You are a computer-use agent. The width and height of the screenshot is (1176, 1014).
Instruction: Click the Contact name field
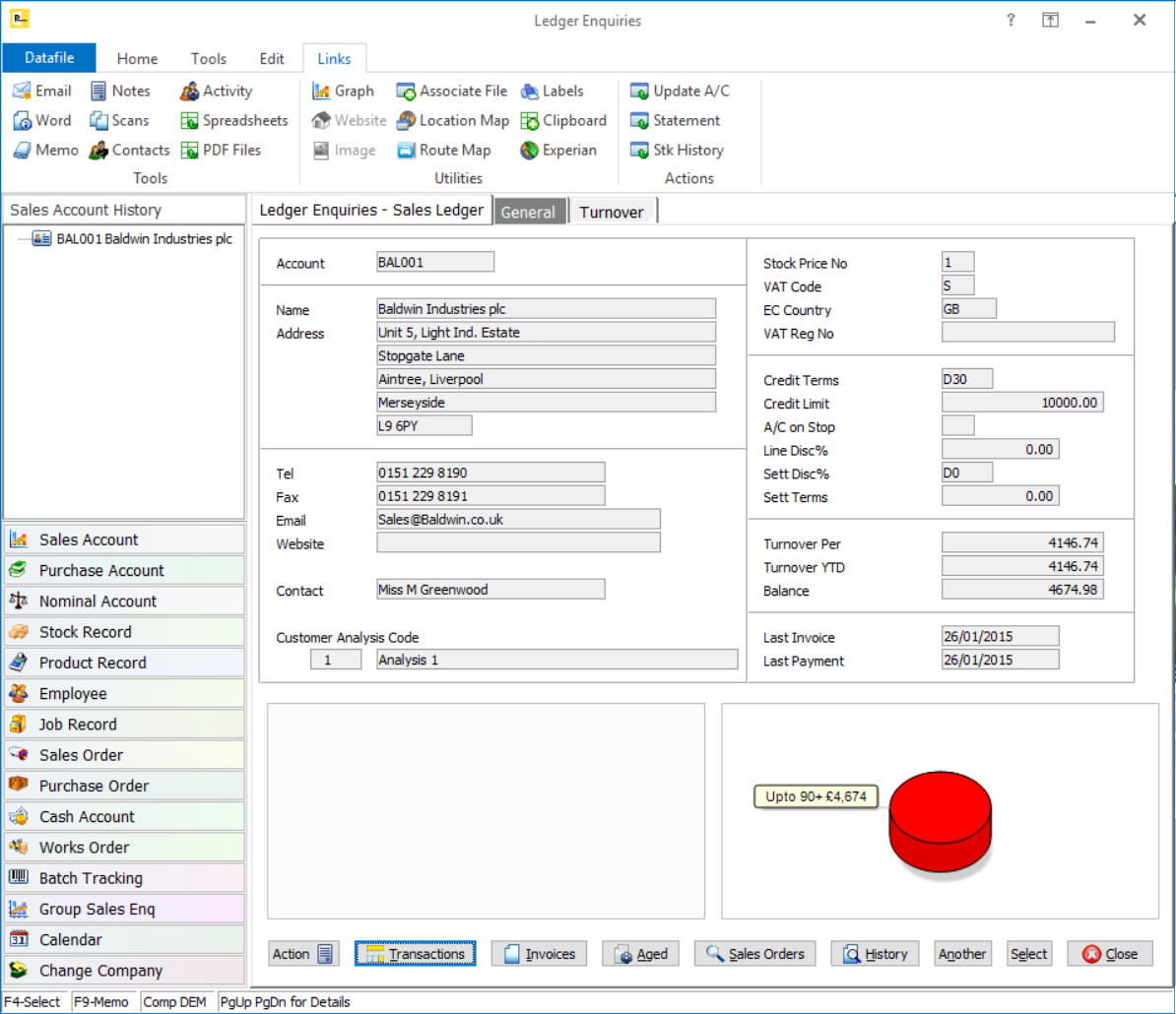point(490,590)
